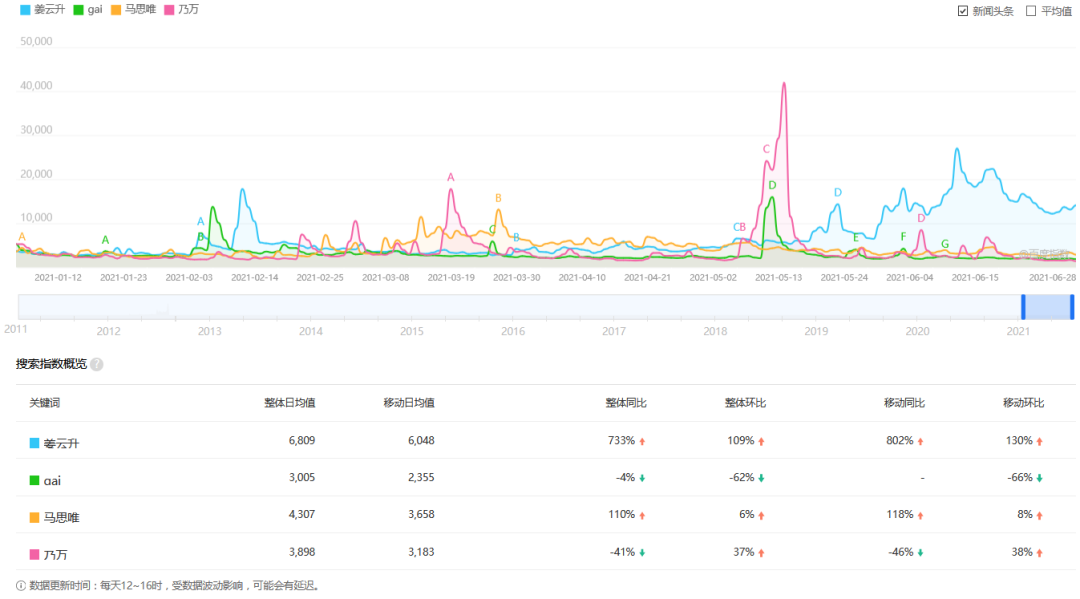The height and width of the screenshot is (599, 1080).
Task: Select orange news marker B on chart
Action: point(498,198)
